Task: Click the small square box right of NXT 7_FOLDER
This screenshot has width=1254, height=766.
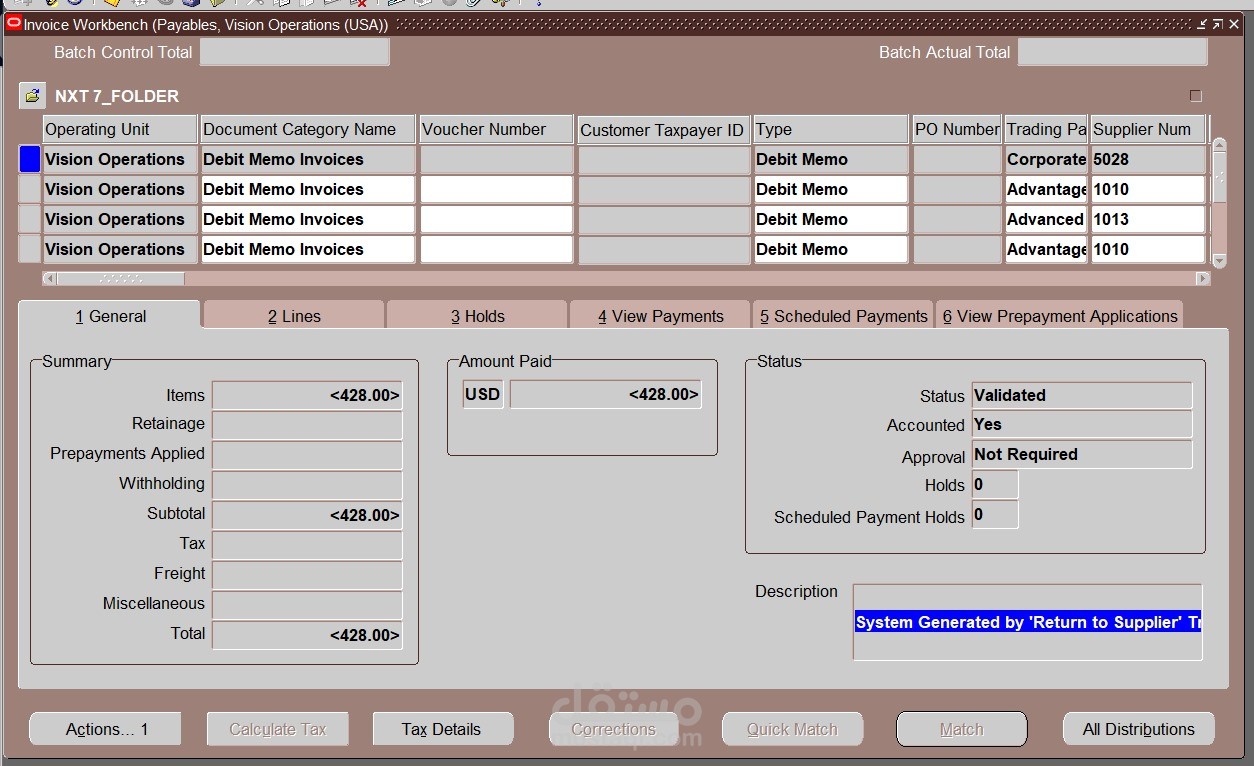Action: point(1195,96)
